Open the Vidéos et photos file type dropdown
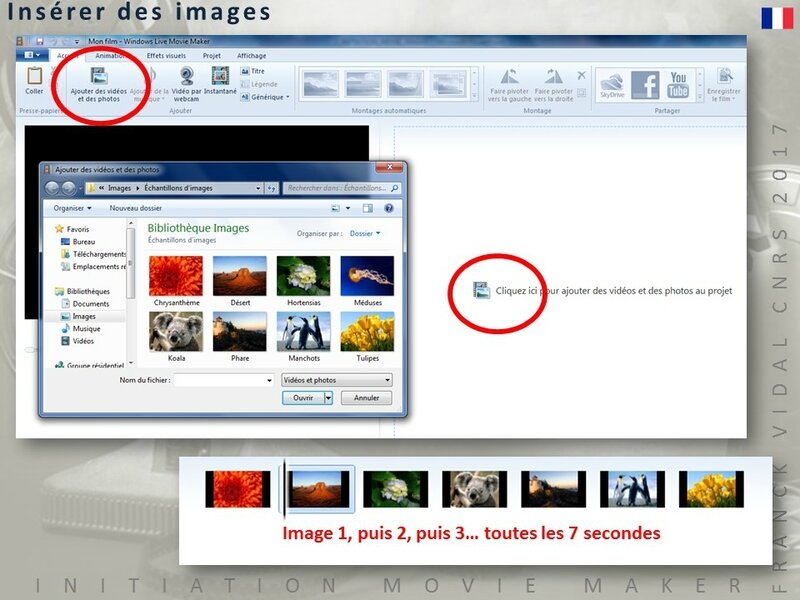 tap(336, 380)
